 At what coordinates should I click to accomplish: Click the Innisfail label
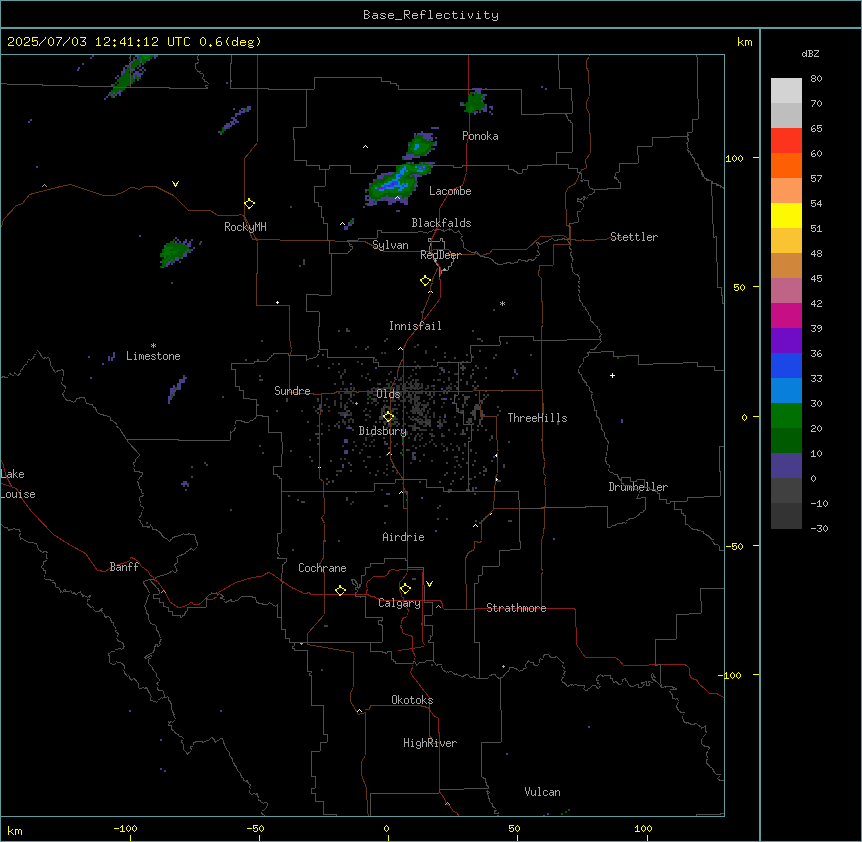click(415, 326)
